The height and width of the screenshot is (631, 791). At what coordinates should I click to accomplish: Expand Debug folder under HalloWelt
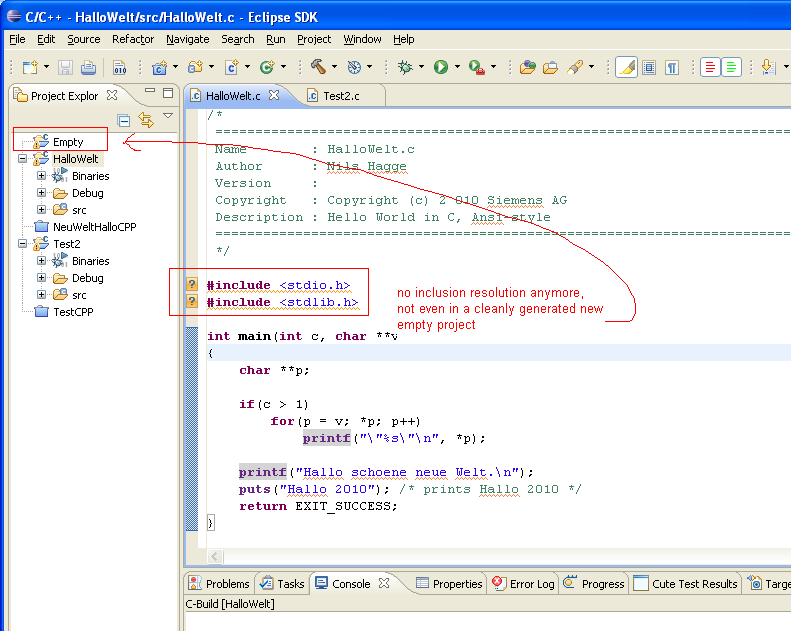(x=41, y=193)
